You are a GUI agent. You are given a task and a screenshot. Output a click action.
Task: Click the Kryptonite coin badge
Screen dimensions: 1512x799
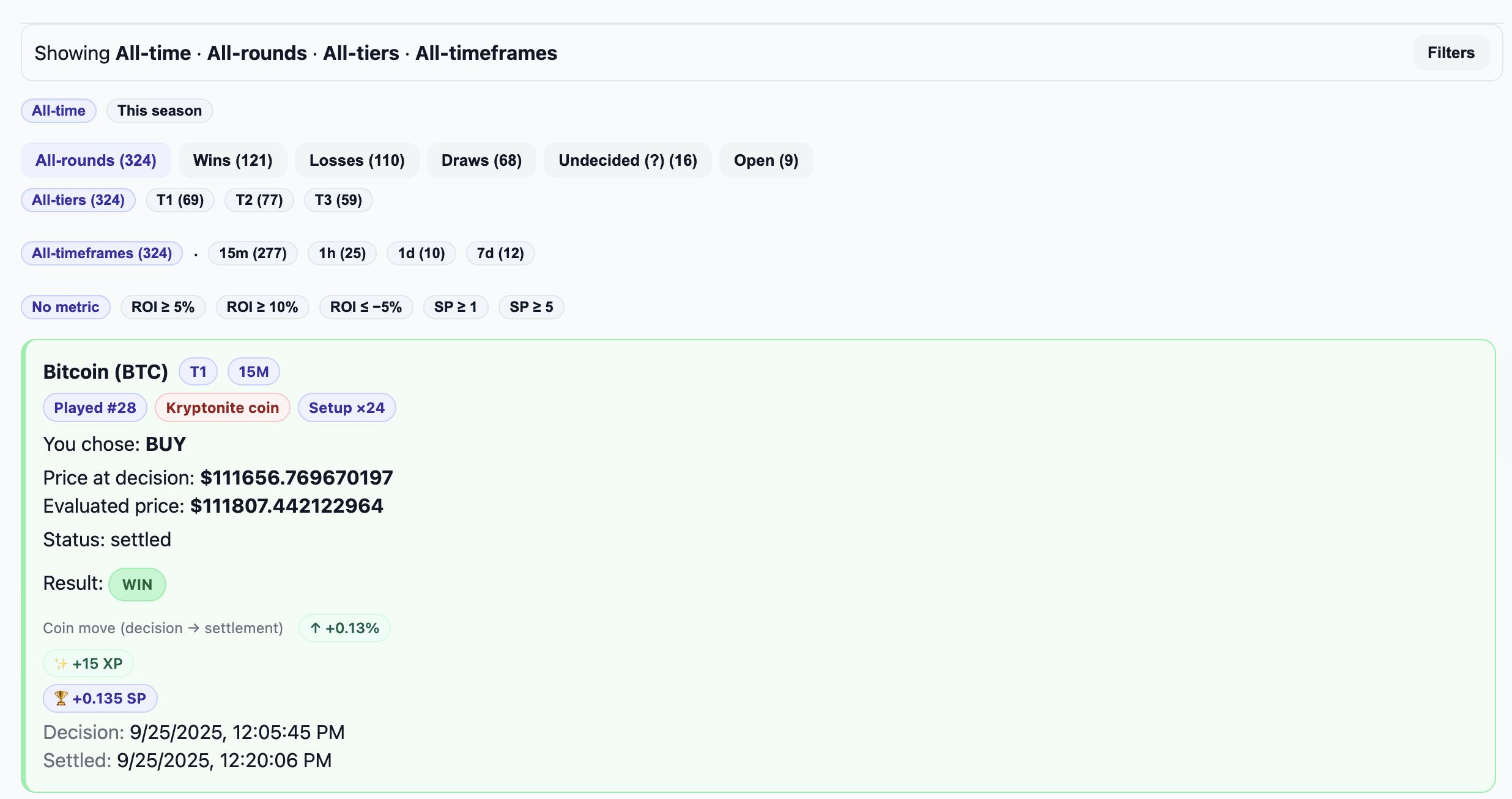[x=222, y=408]
